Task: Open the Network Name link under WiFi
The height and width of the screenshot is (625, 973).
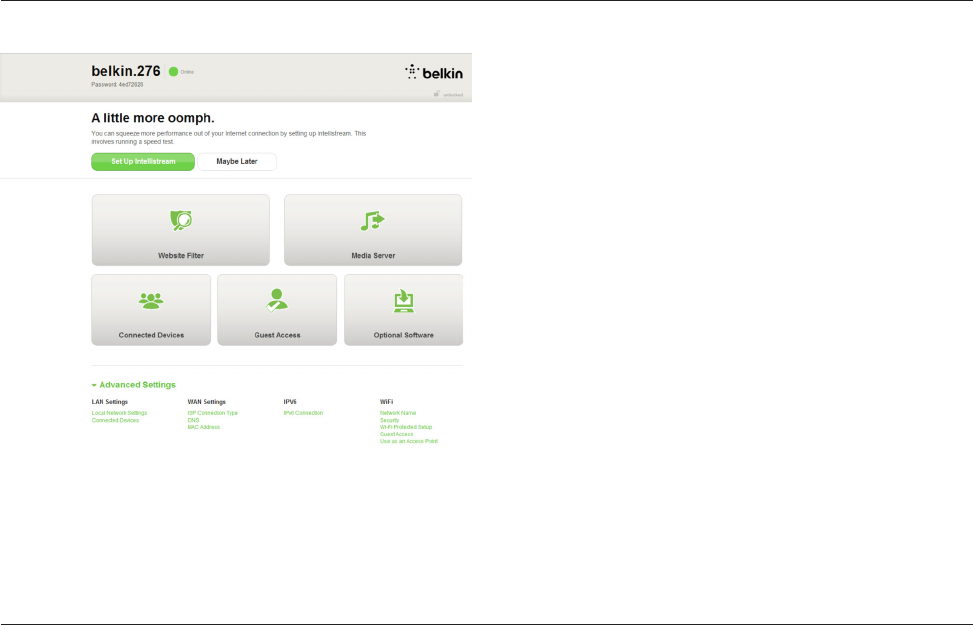Action: [398, 413]
